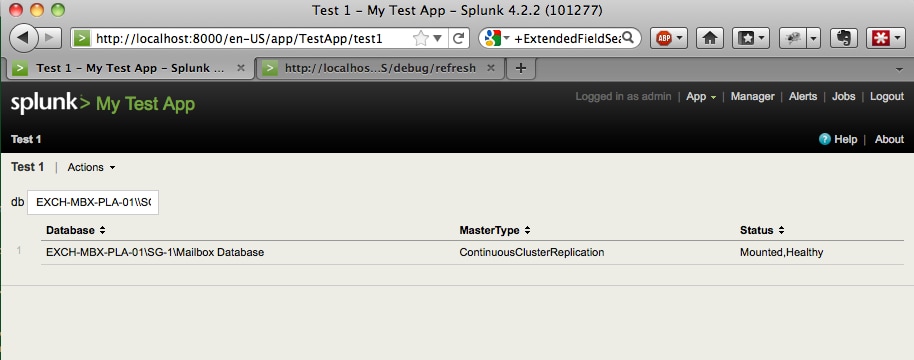This screenshot has height=360, width=914.
Task: Sort by the Status column header
Action: point(762,230)
